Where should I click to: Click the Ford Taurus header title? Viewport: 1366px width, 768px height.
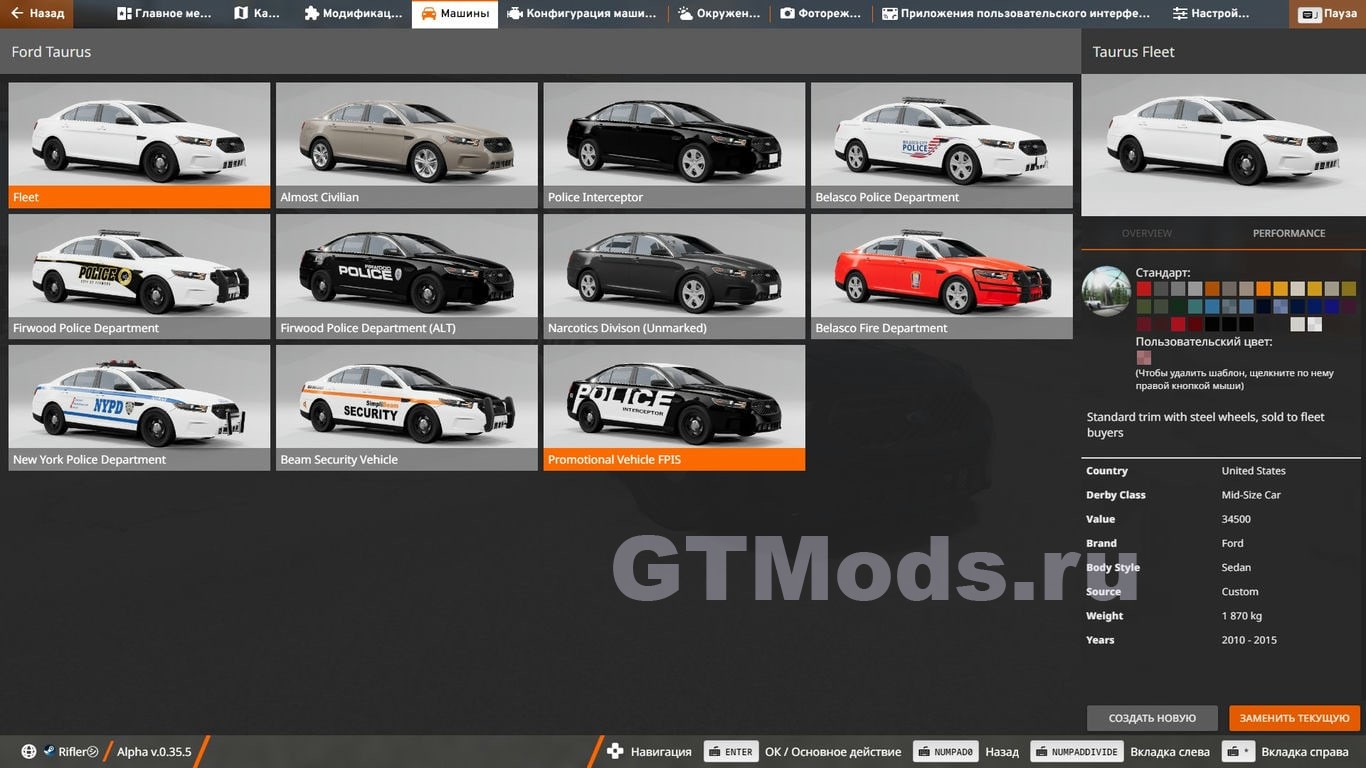click(51, 52)
